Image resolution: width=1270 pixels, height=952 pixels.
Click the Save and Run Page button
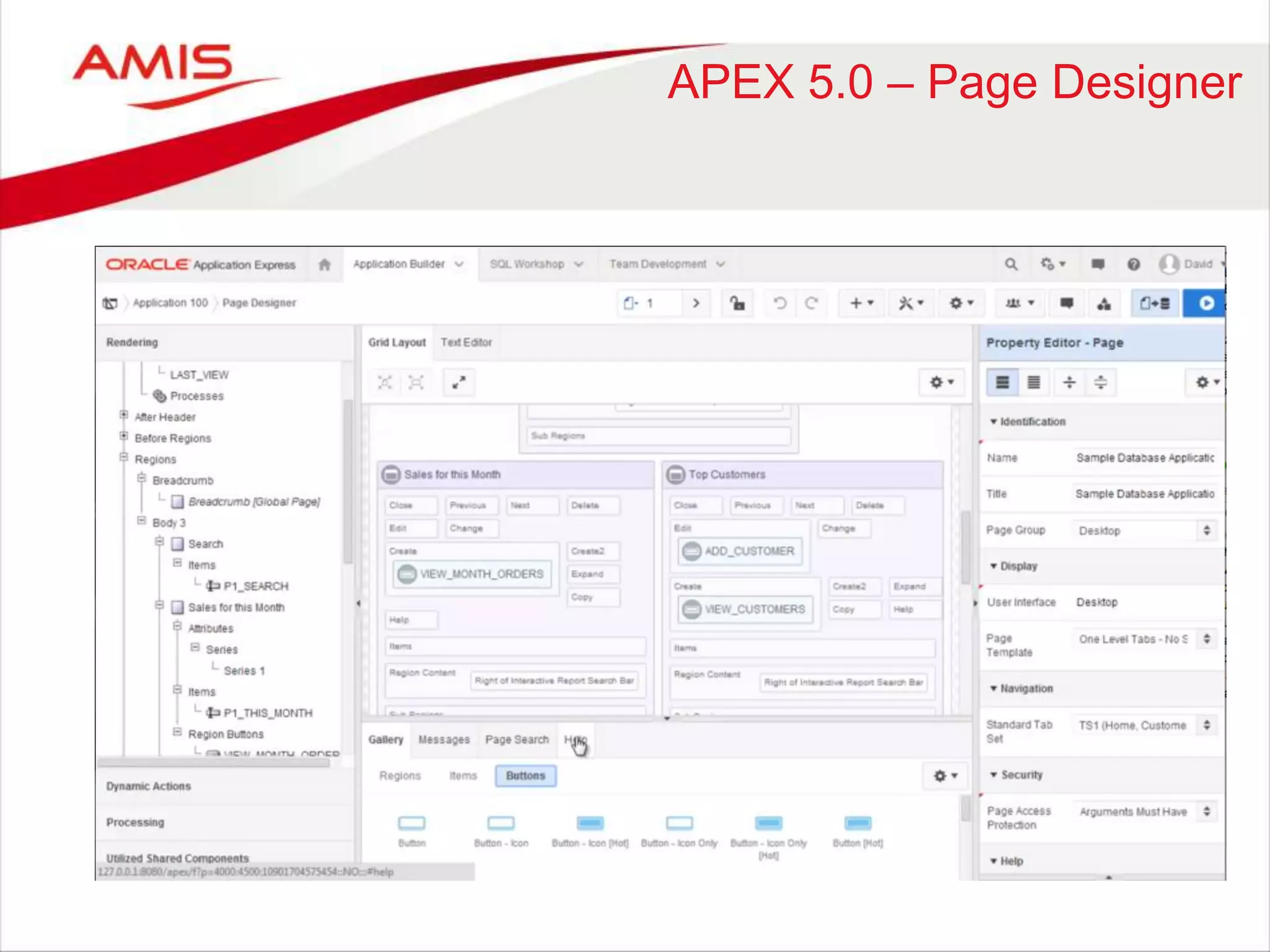point(1205,303)
